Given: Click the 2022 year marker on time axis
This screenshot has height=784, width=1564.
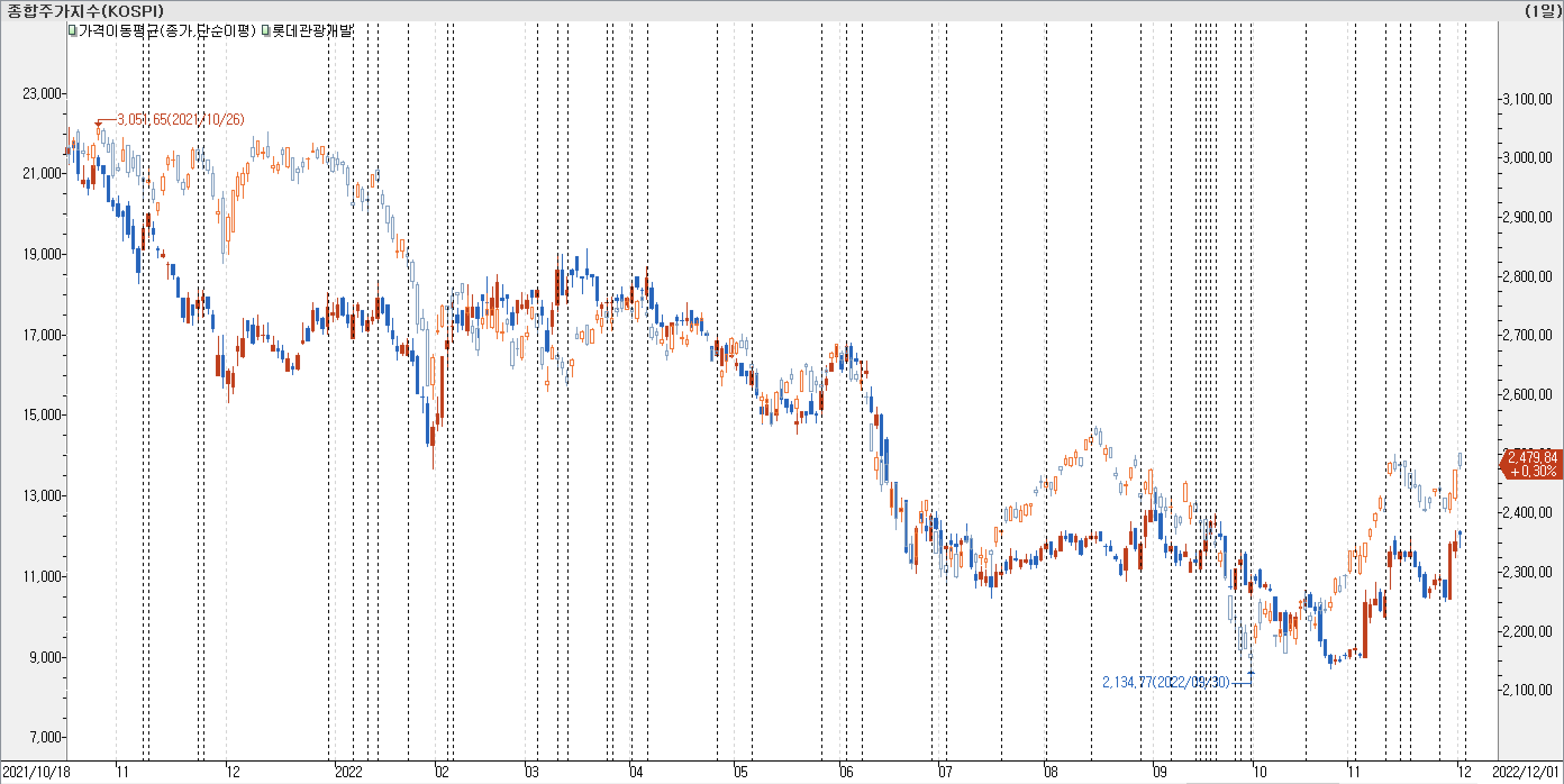Looking at the screenshot, I should click(x=348, y=772).
